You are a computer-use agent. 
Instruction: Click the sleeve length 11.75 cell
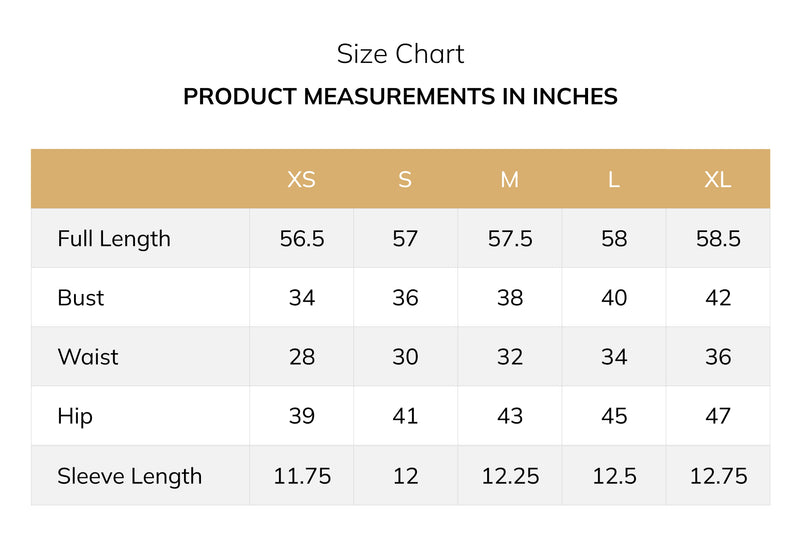(302, 476)
